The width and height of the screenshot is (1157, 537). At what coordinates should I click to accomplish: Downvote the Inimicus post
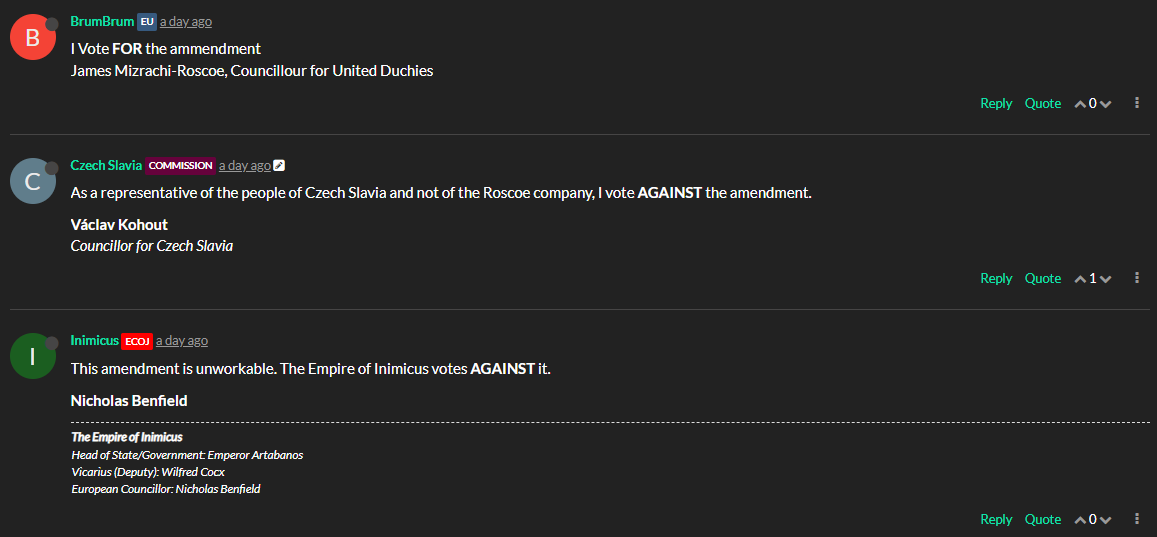coord(1105,520)
